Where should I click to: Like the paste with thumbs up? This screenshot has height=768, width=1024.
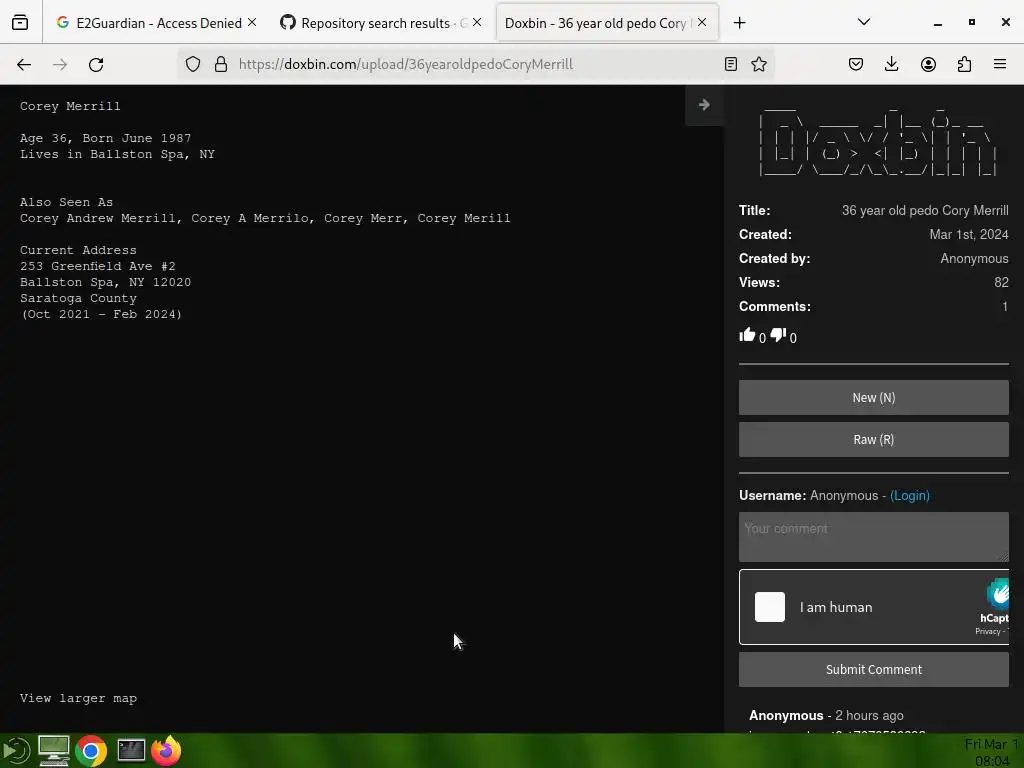point(747,335)
